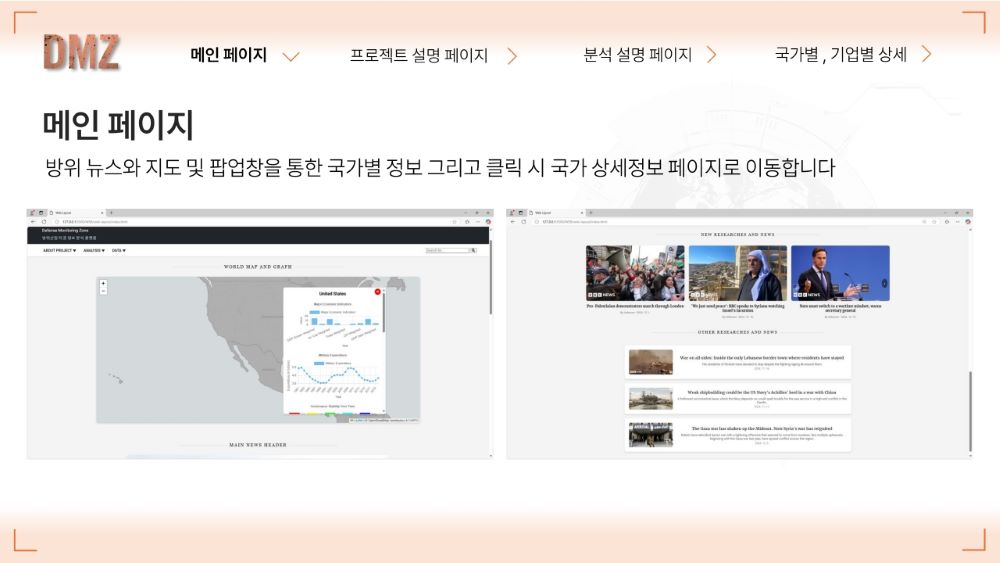Toggle Military Expenditure legend swatch
This screenshot has height=563, width=1000.
[x=319, y=363]
